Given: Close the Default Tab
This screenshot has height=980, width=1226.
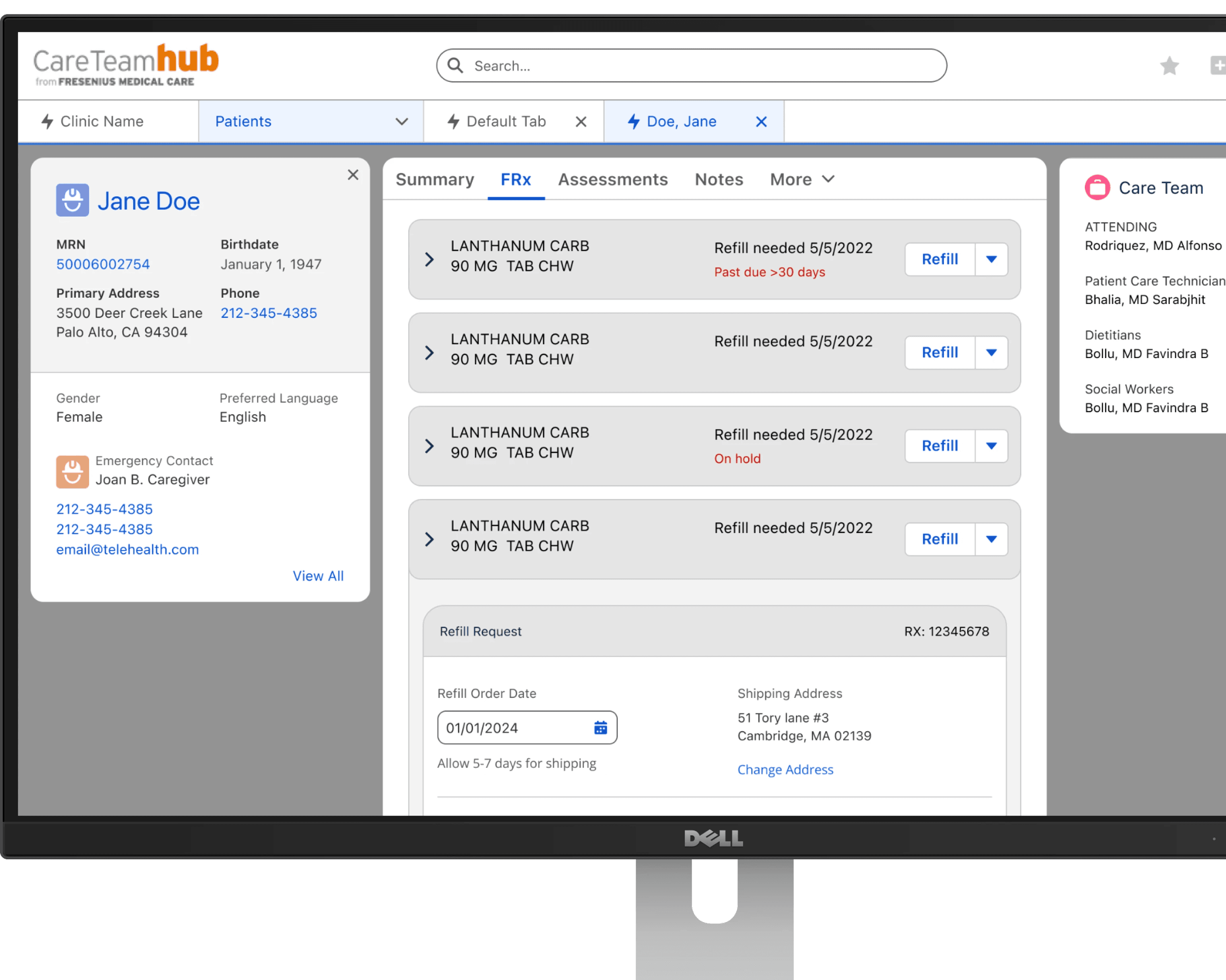Looking at the screenshot, I should click(x=580, y=122).
